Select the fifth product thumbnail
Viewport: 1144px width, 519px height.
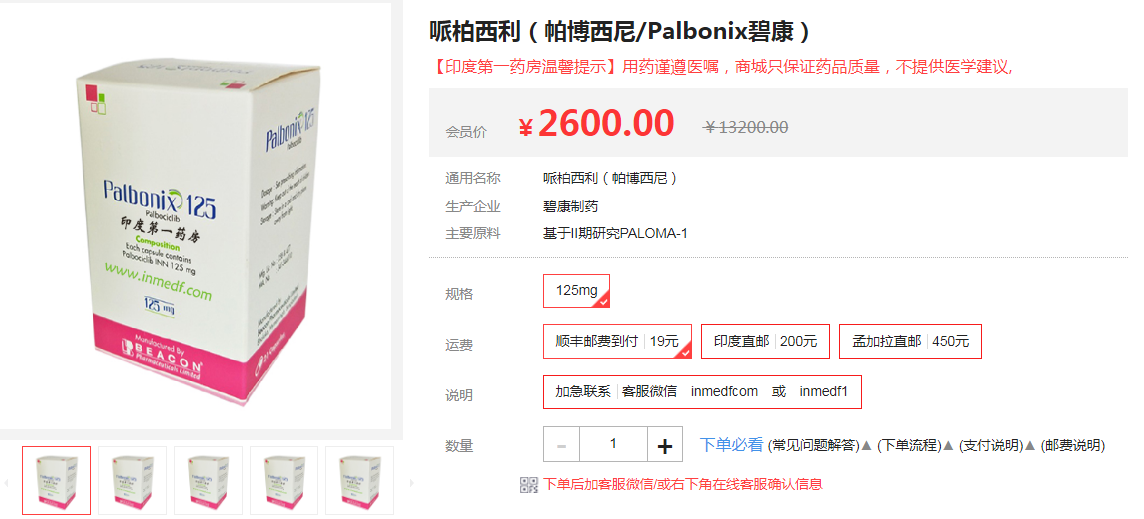[x=360, y=480]
